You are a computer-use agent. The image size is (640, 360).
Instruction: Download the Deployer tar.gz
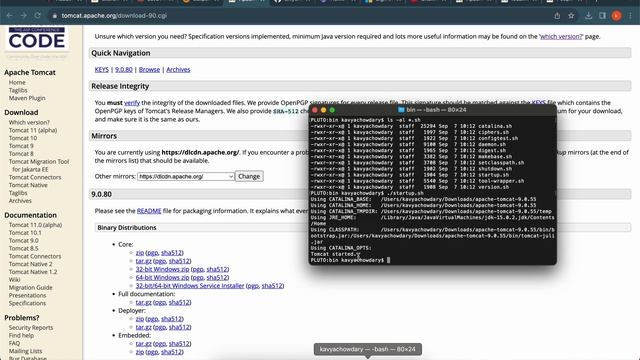click(x=143, y=327)
